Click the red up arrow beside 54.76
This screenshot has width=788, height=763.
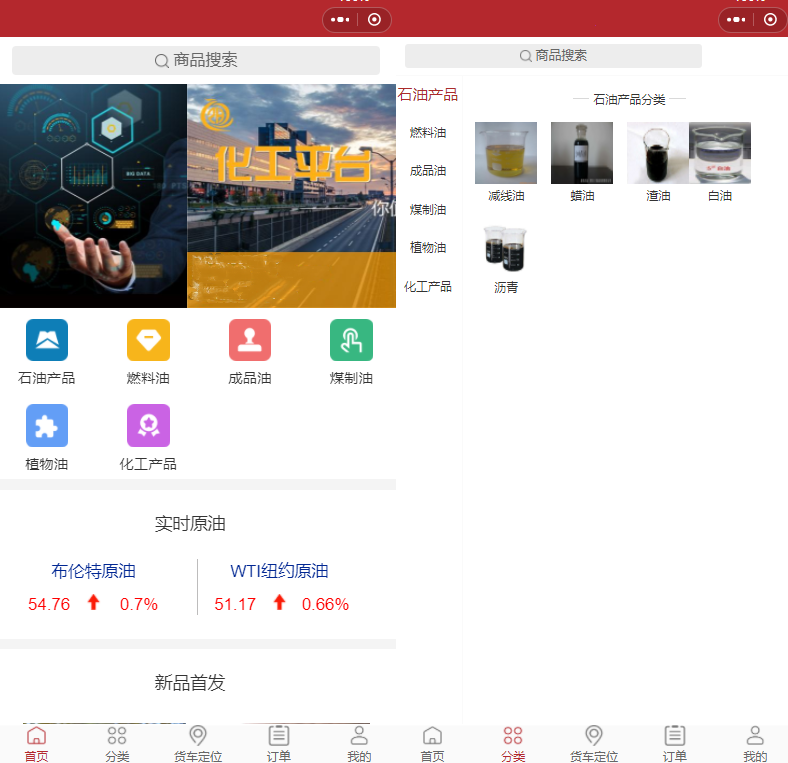[93, 602]
